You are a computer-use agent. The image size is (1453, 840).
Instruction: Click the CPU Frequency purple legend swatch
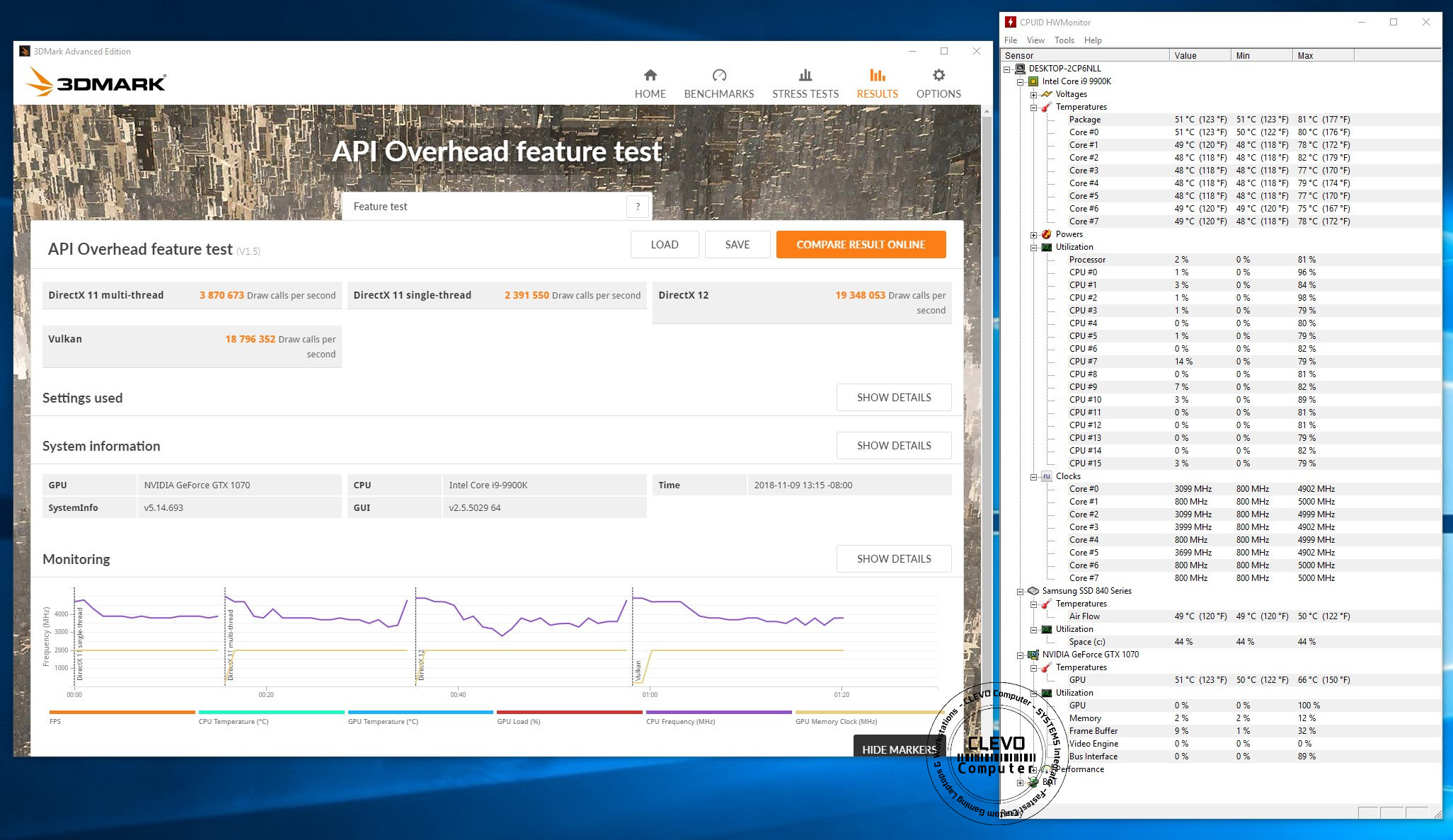click(x=718, y=712)
